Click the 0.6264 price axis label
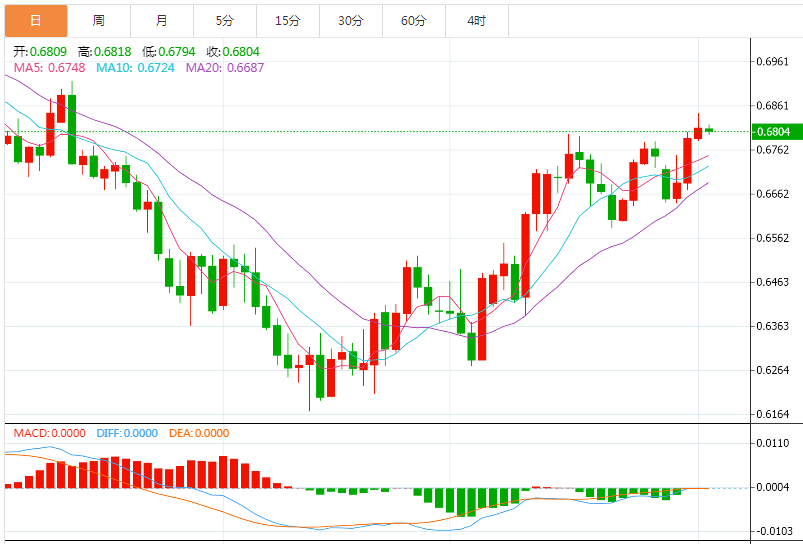Viewport: 803px width, 544px height. click(773, 370)
